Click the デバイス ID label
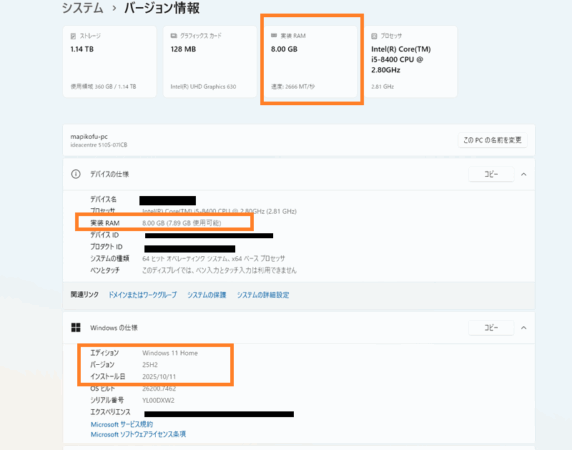572x450 pixels. pos(104,235)
